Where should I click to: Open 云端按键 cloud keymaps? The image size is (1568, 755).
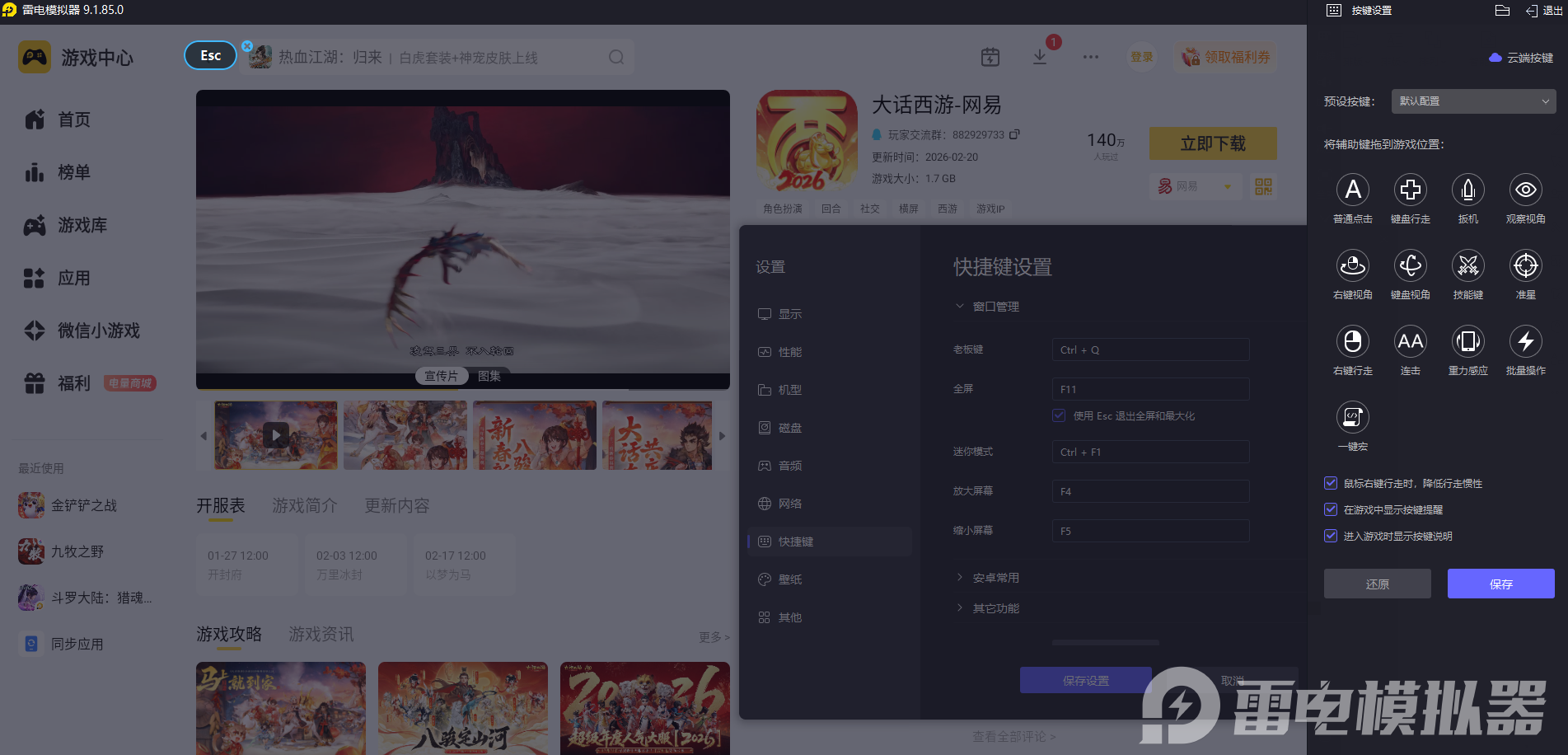(x=1521, y=58)
